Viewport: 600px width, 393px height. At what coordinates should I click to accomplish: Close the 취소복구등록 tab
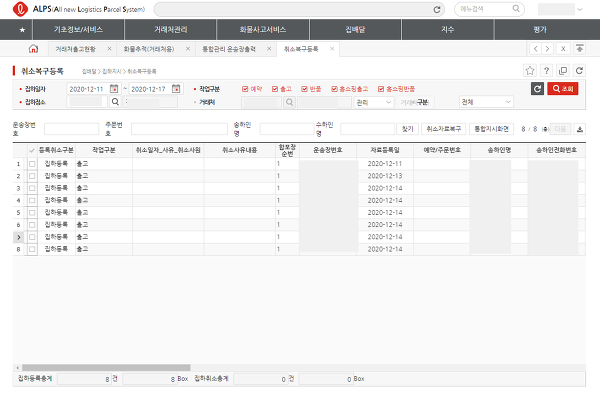click(332, 49)
